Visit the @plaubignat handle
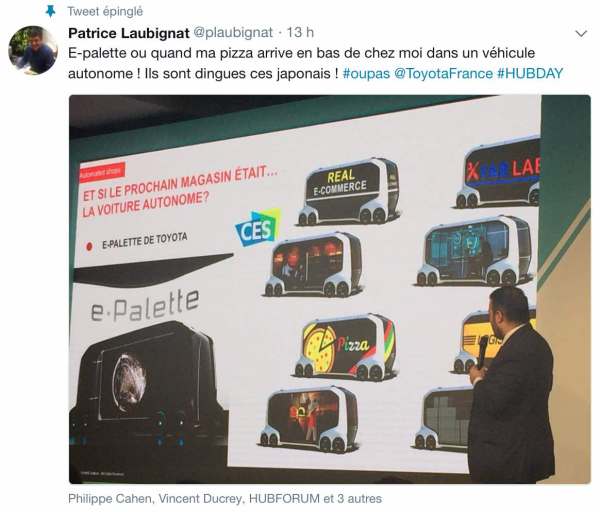The height and width of the screenshot is (512, 600). pyautogui.click(x=233, y=33)
